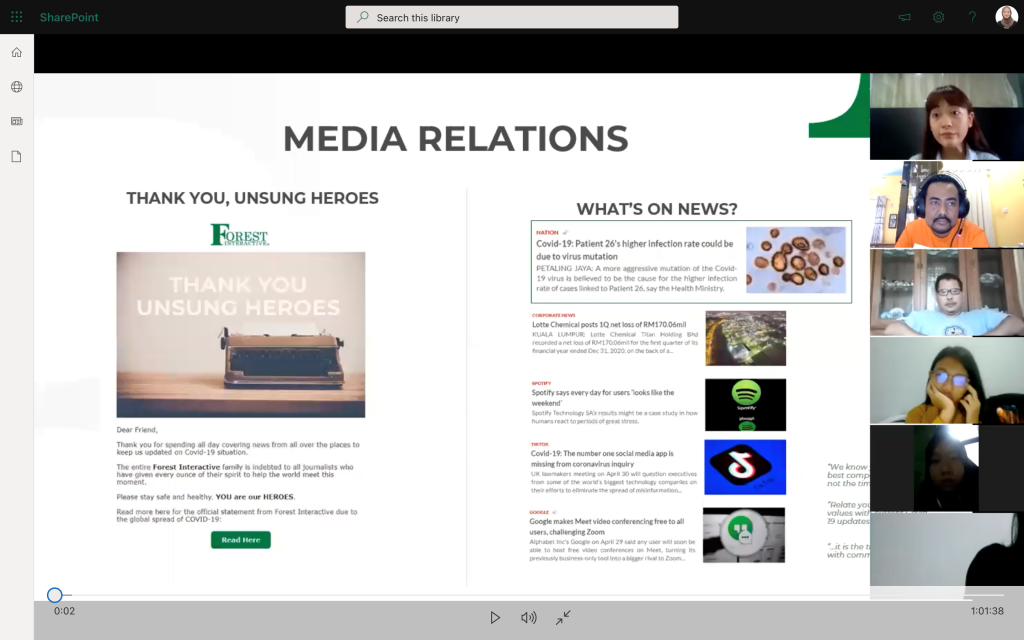The image size is (1024, 640).
Task: Open the Settings gear
Action: (x=938, y=17)
